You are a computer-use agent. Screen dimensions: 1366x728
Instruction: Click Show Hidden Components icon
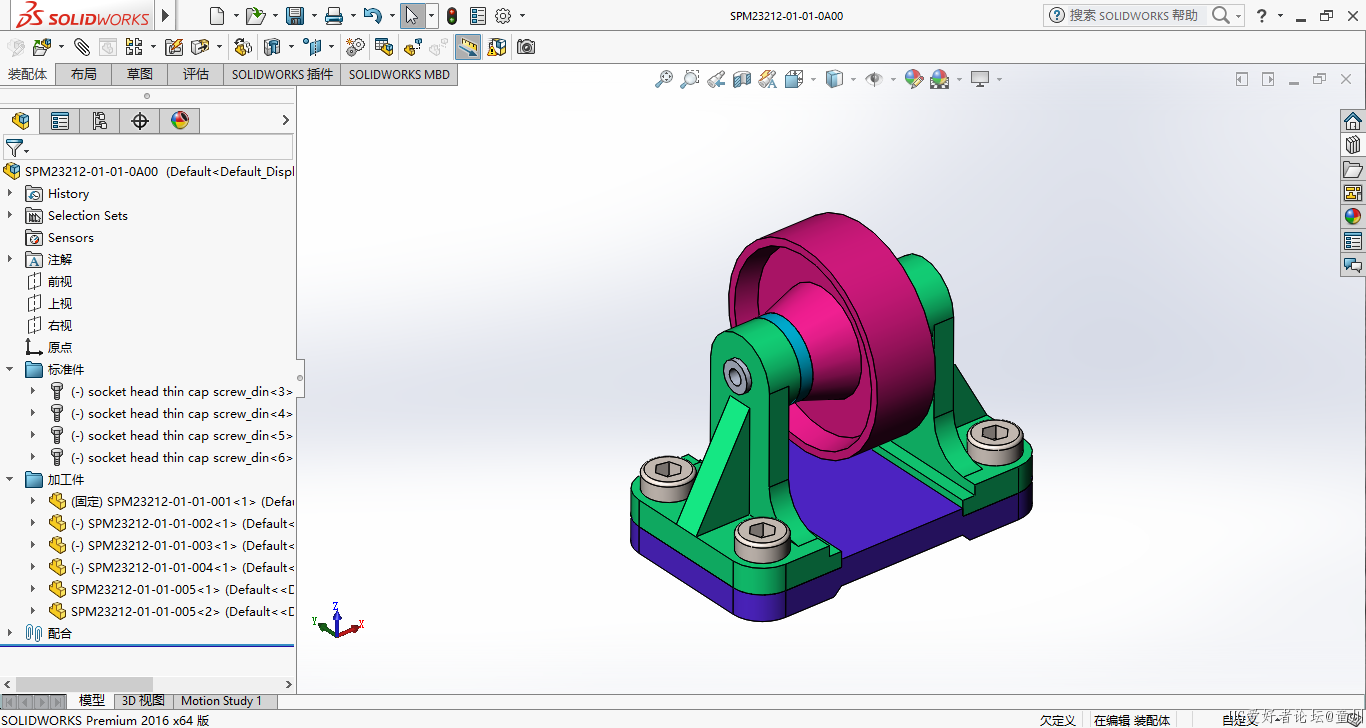[x=243, y=47]
